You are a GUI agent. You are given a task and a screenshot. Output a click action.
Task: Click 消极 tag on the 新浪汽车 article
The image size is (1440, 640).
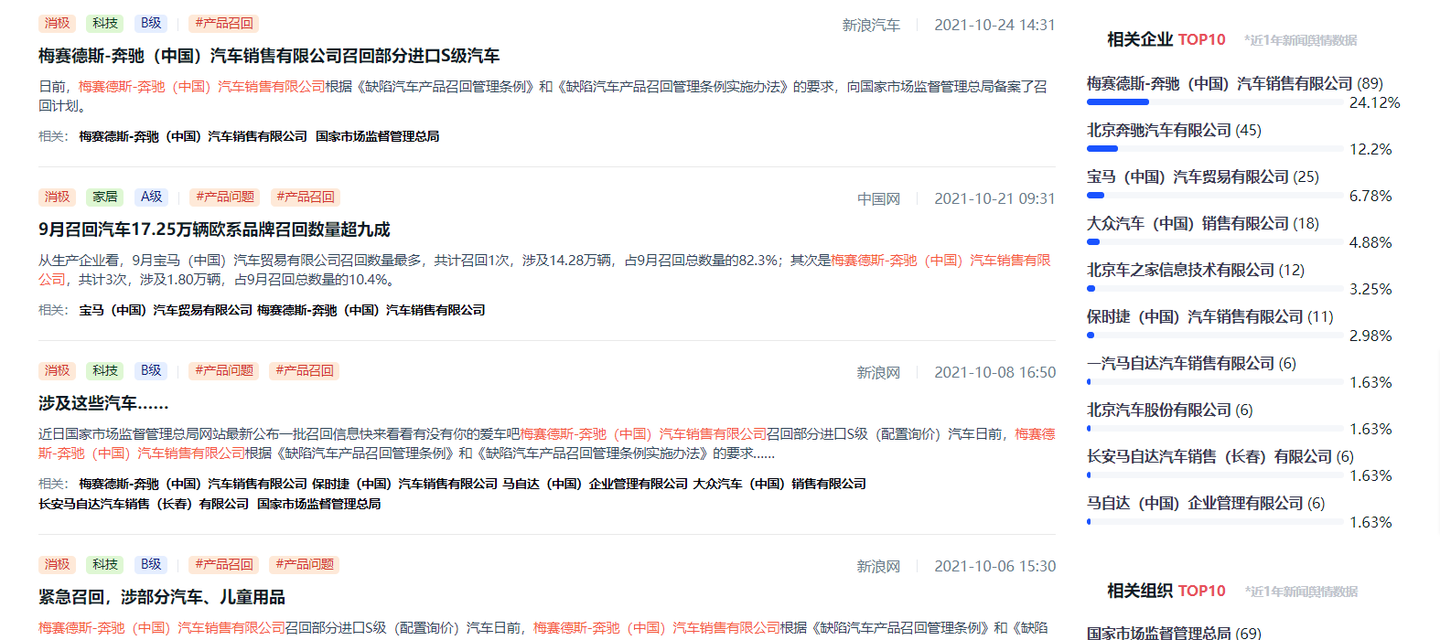point(57,23)
